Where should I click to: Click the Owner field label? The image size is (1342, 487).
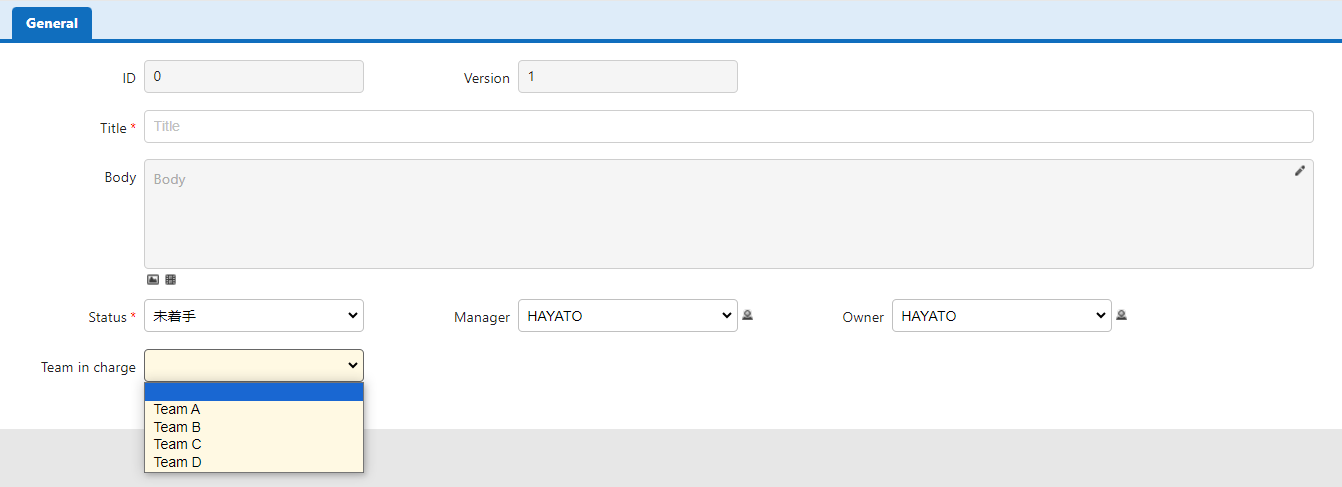pos(863,317)
